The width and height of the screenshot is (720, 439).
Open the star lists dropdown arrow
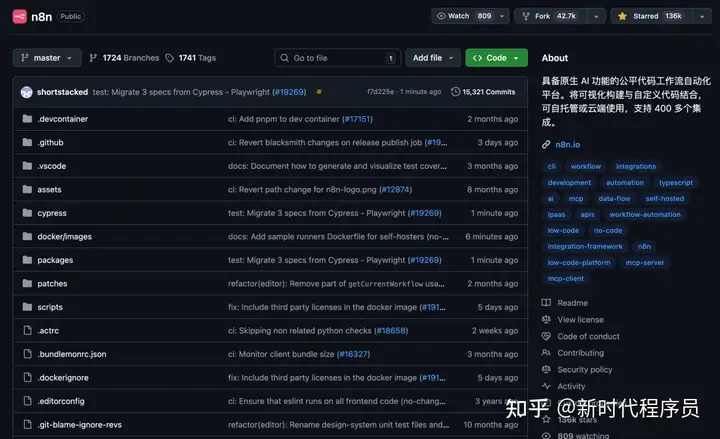[x=702, y=16]
